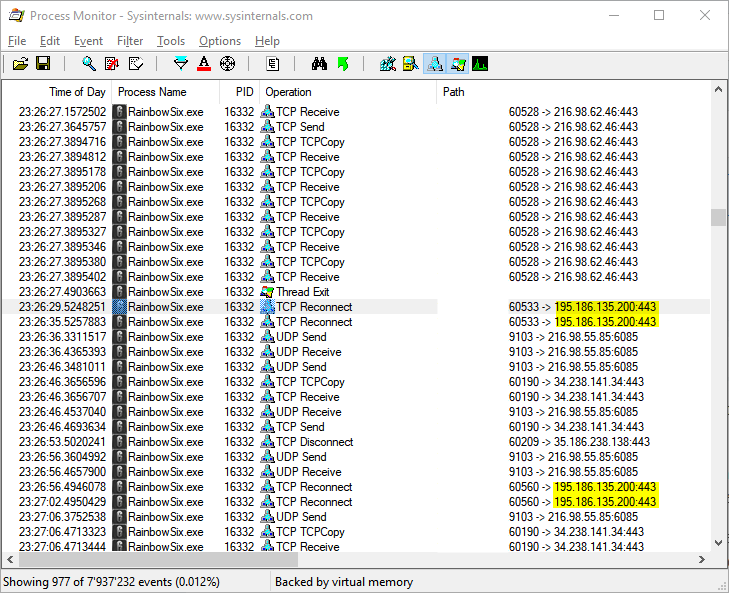Viewport: 729px width, 593px height.
Task: Open the Filter dialog via the funnel icon
Action: point(180,64)
